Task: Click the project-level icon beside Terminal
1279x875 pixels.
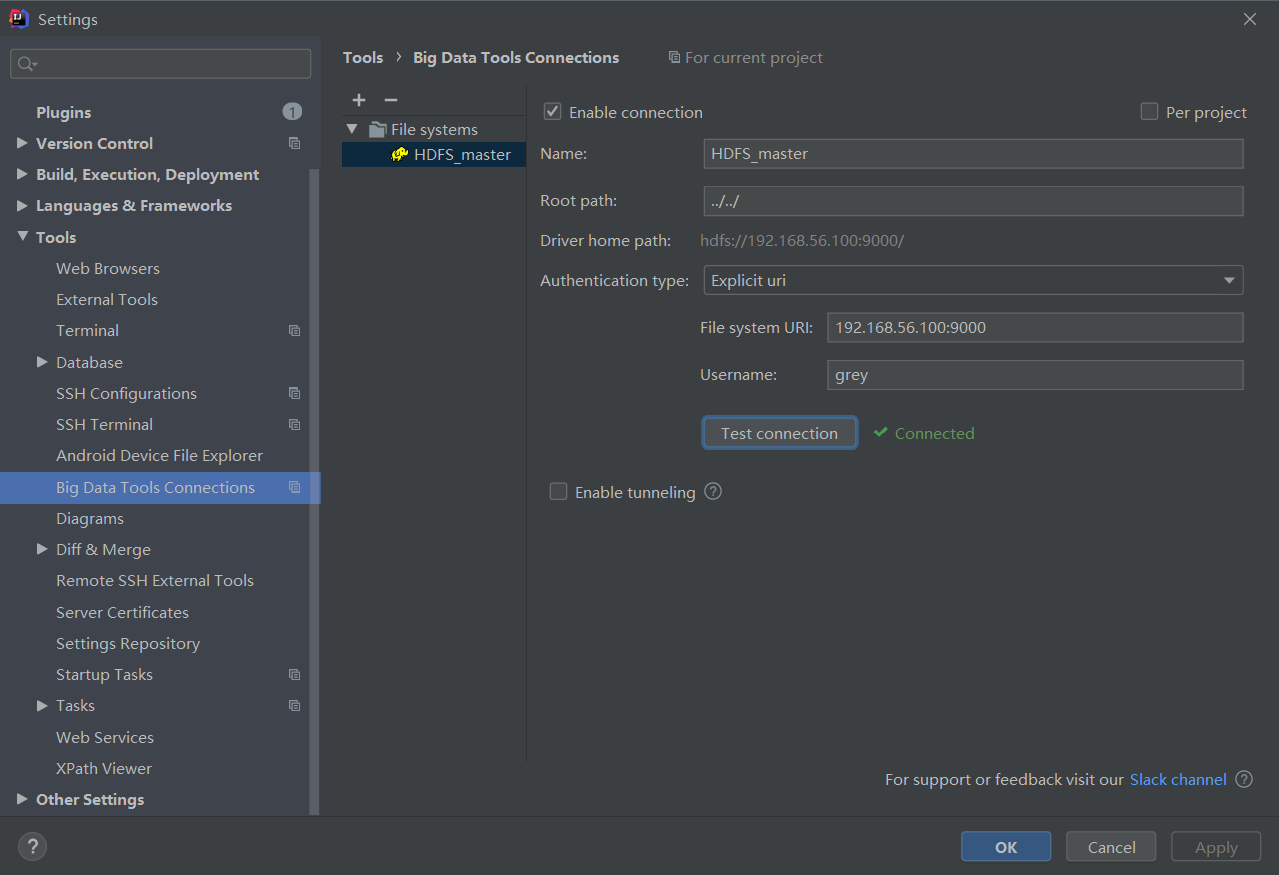Action: point(294,331)
